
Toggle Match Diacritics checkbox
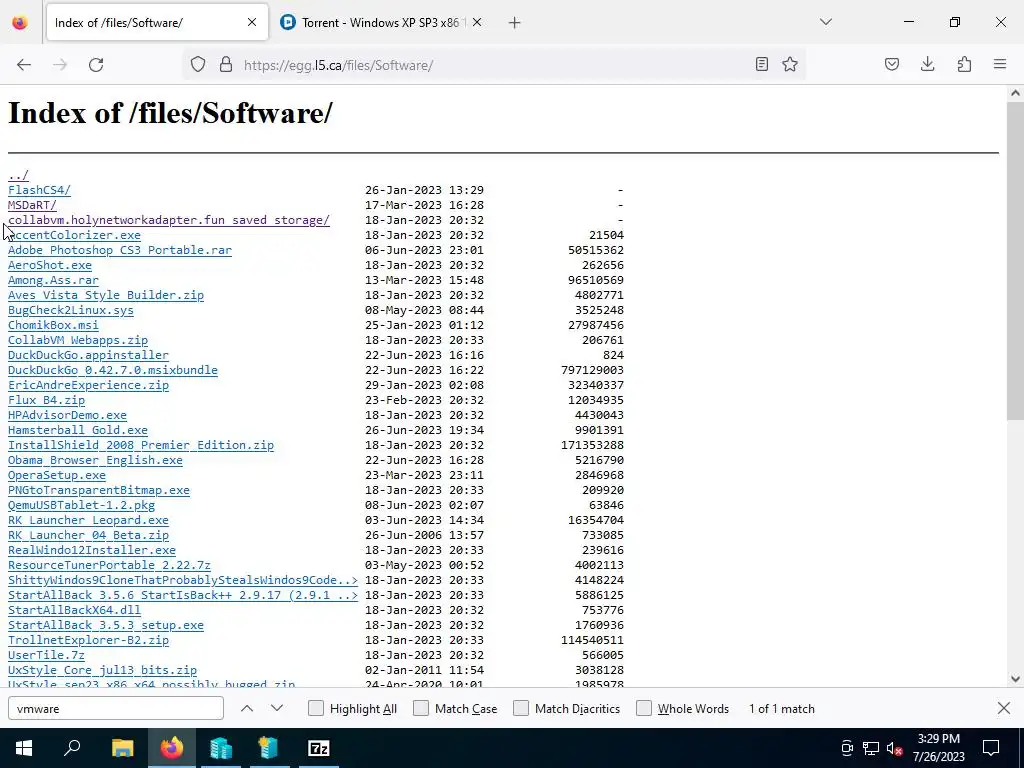tap(521, 709)
